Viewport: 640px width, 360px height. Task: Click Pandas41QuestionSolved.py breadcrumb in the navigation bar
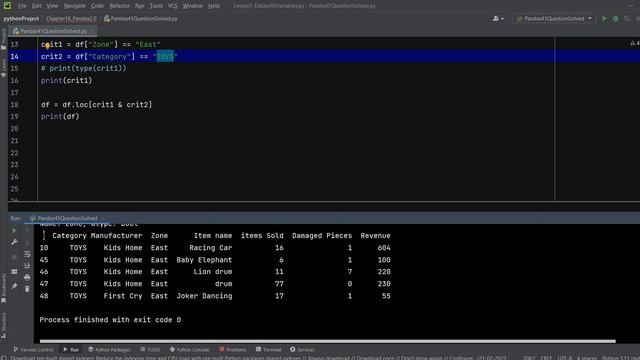pyautogui.click(x=141, y=19)
